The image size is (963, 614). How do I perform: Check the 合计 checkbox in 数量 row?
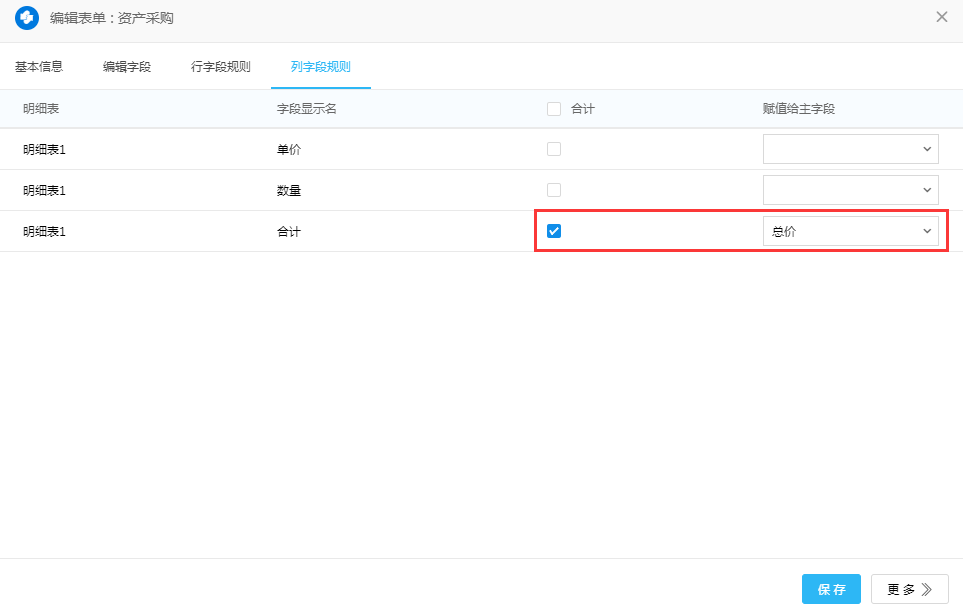554,190
